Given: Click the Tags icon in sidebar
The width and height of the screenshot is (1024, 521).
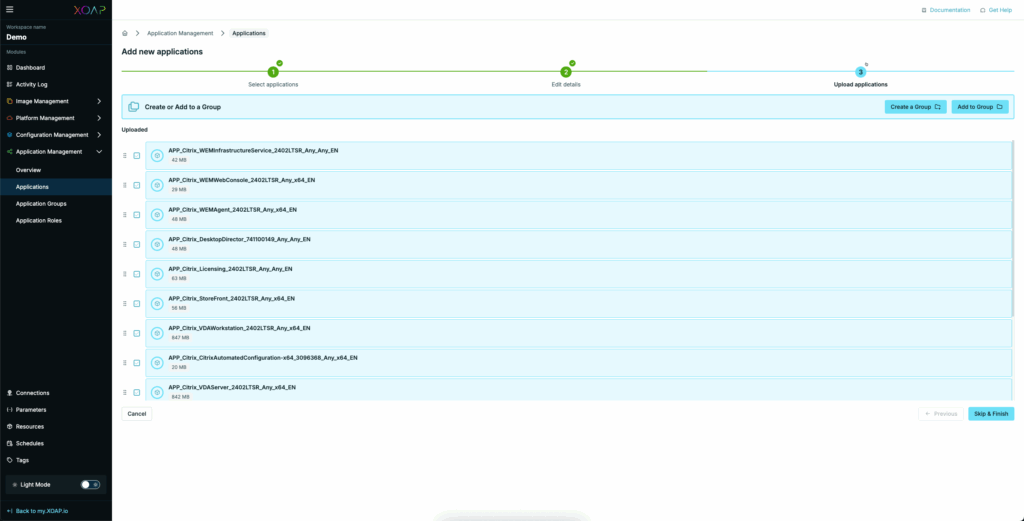Looking at the screenshot, I should (x=9, y=460).
